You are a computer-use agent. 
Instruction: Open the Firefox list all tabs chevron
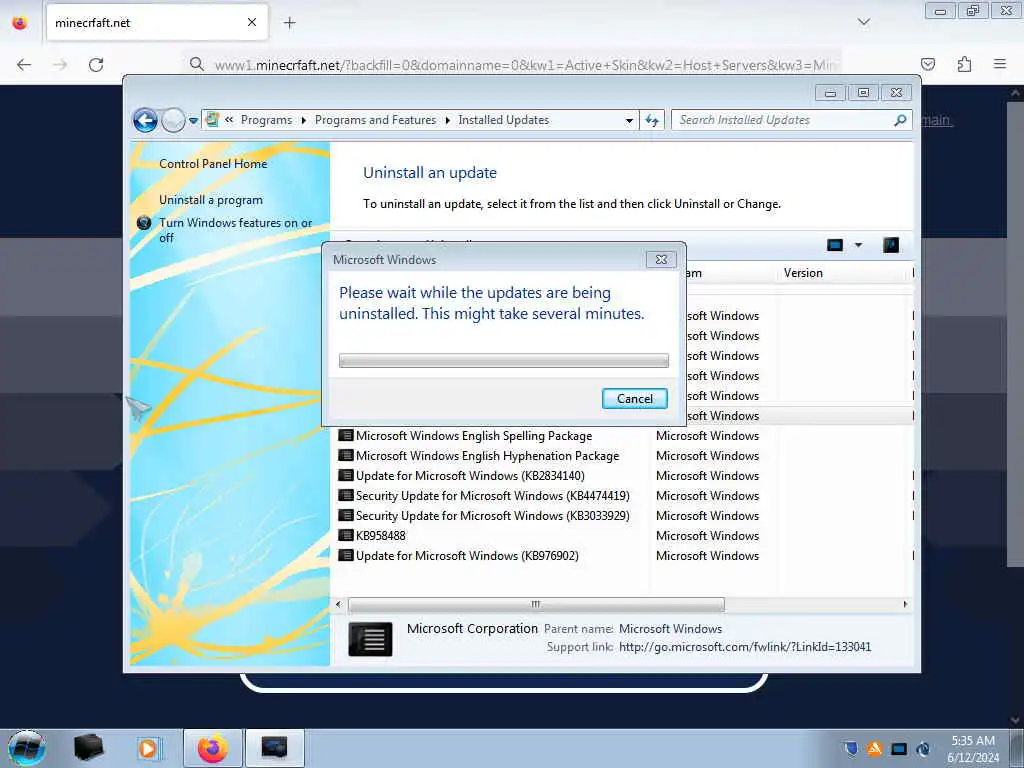(x=863, y=22)
